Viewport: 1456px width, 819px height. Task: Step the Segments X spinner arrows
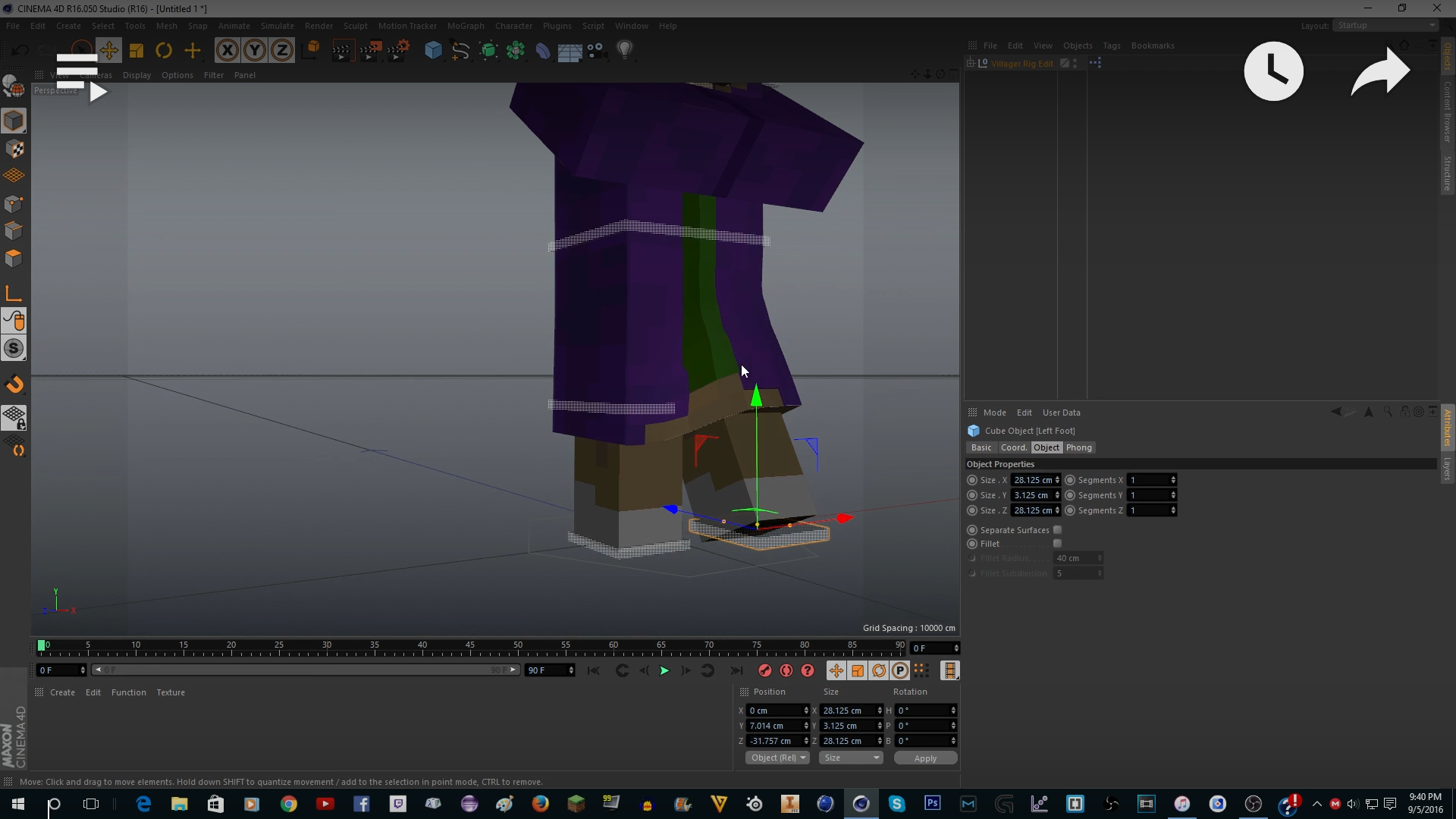pyautogui.click(x=1172, y=480)
